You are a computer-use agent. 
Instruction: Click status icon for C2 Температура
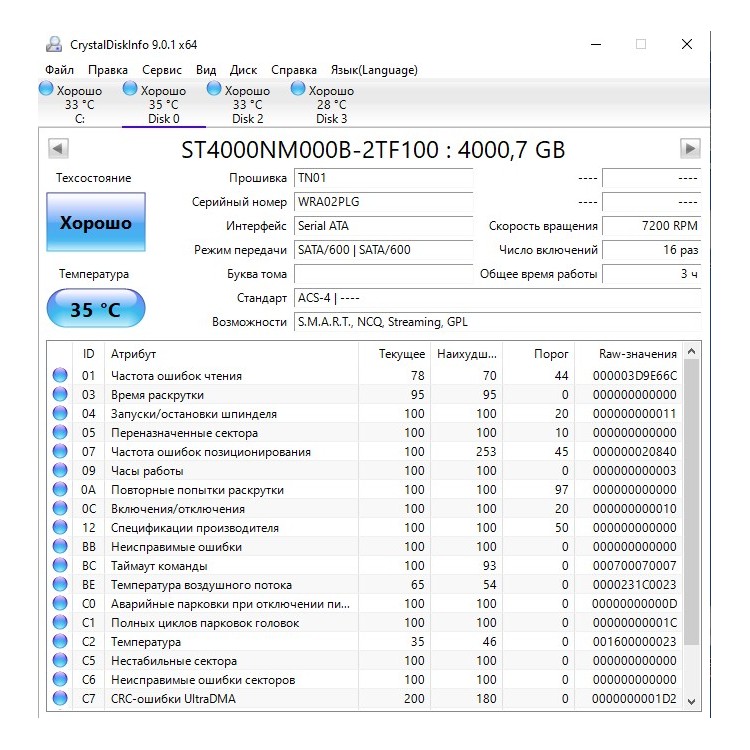tap(60, 641)
